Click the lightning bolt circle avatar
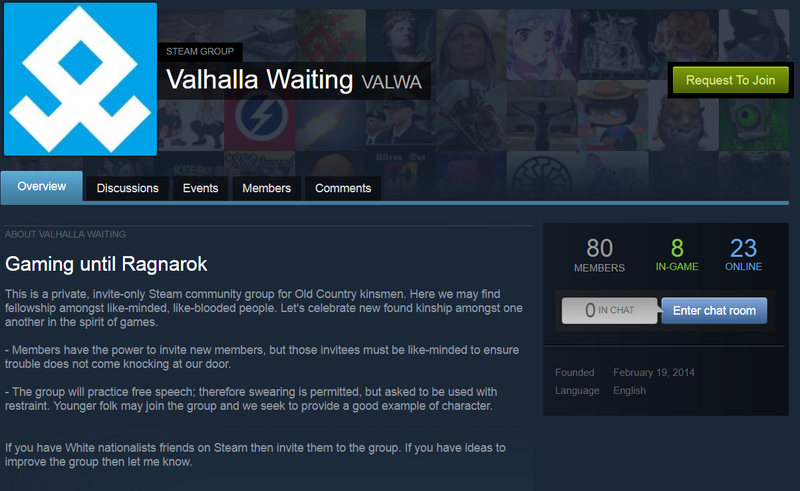The image size is (800, 491). 260,115
